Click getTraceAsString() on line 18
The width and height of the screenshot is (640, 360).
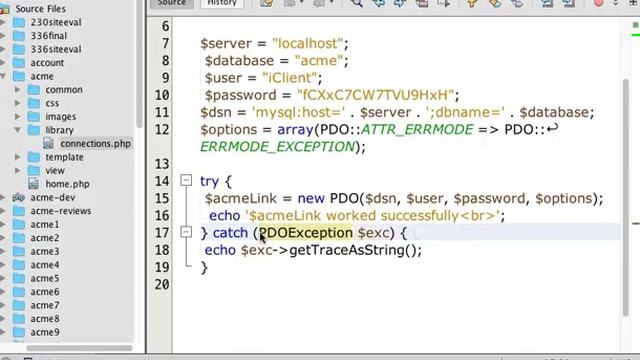pos(353,250)
